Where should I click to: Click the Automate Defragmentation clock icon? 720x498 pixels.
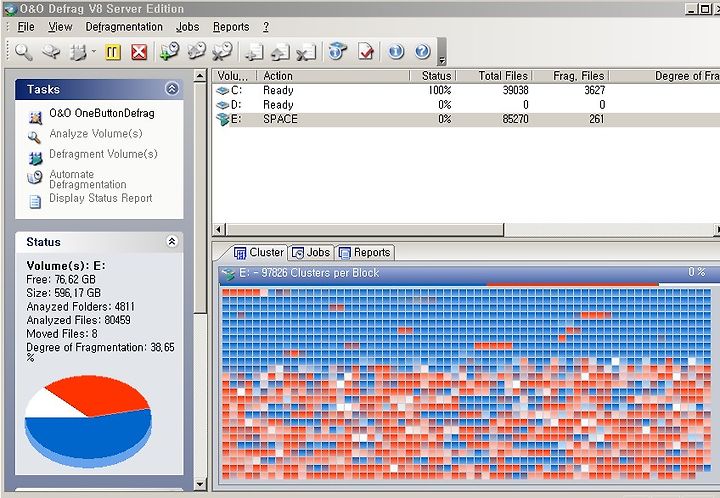(35, 177)
